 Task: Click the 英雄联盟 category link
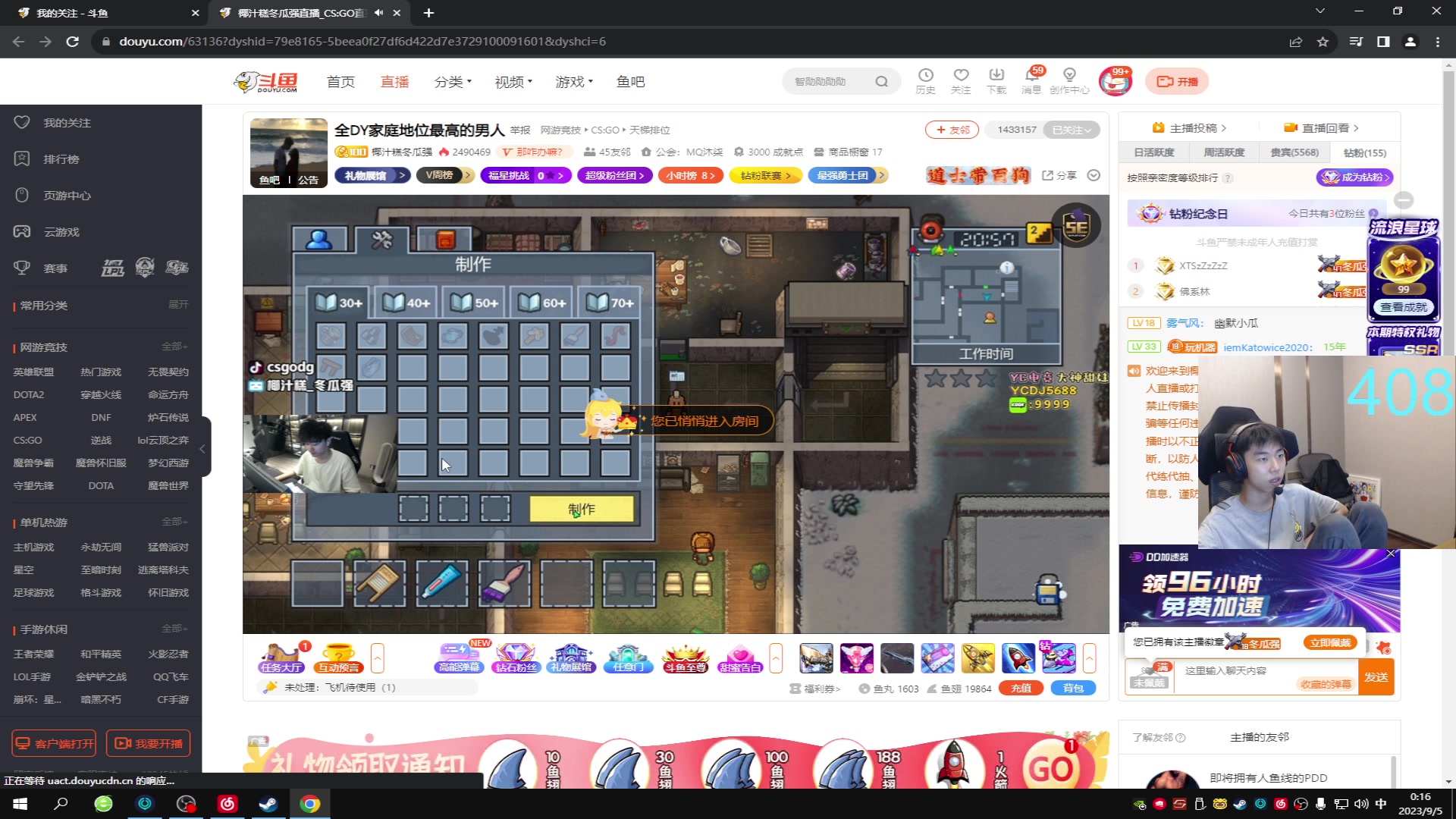coord(33,372)
